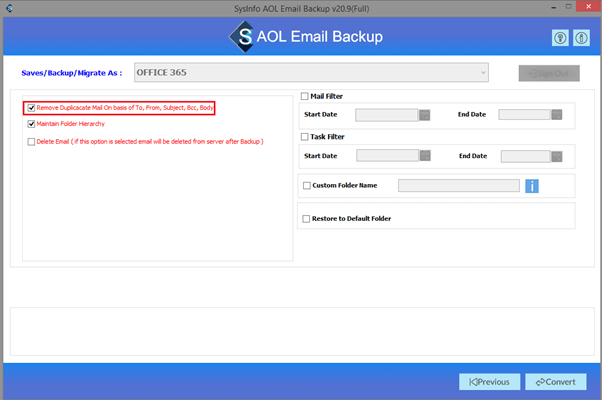The width and height of the screenshot is (602, 400).
Task: Expand the Saves/Backup/Migrate As dropdown
Action: [483, 72]
